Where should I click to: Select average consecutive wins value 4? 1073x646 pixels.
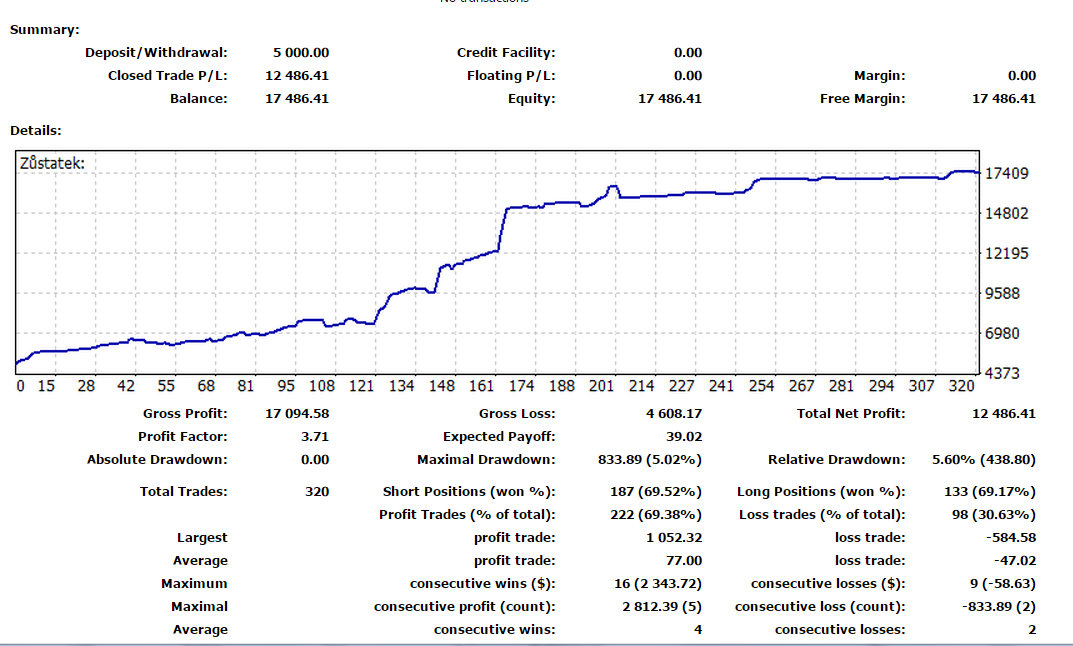pos(698,630)
